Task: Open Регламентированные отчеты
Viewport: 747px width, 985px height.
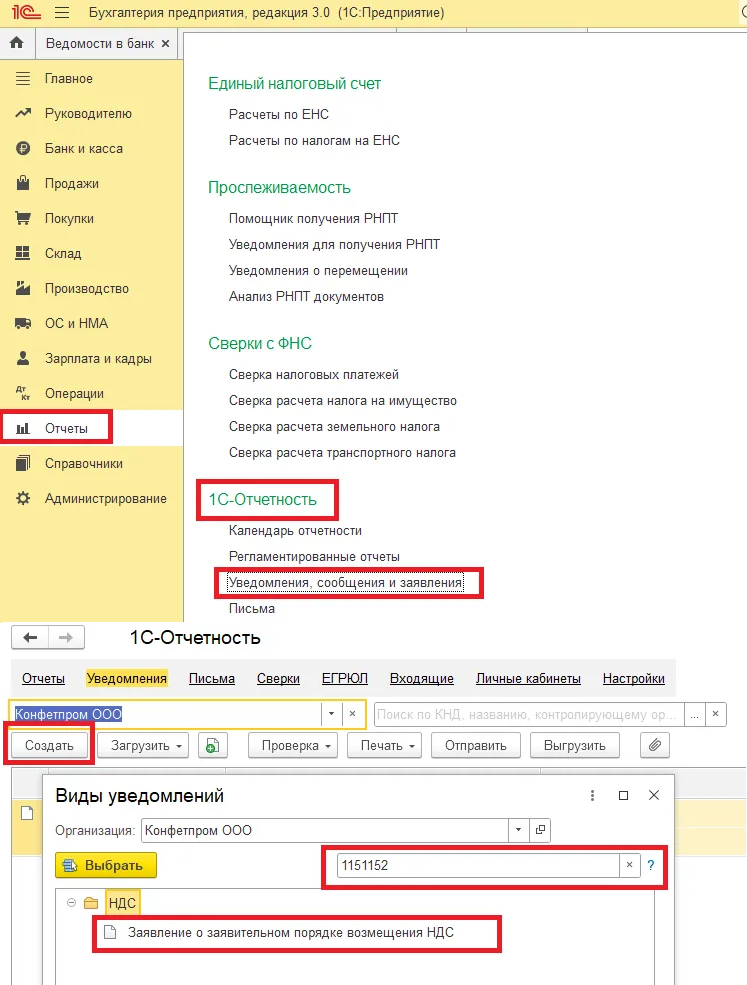Action: [x=314, y=557]
